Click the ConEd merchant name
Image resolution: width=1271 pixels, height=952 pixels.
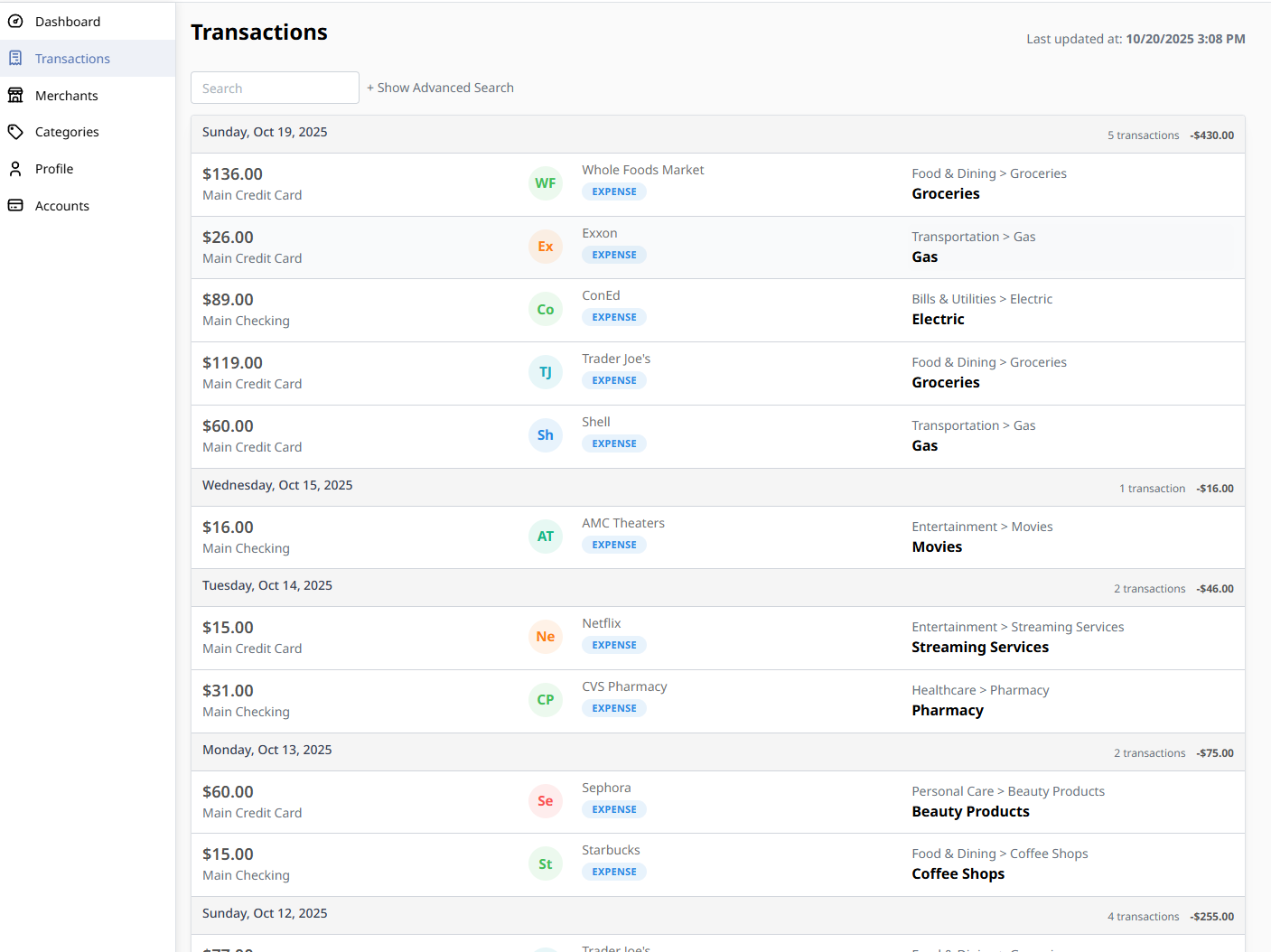[x=601, y=295]
